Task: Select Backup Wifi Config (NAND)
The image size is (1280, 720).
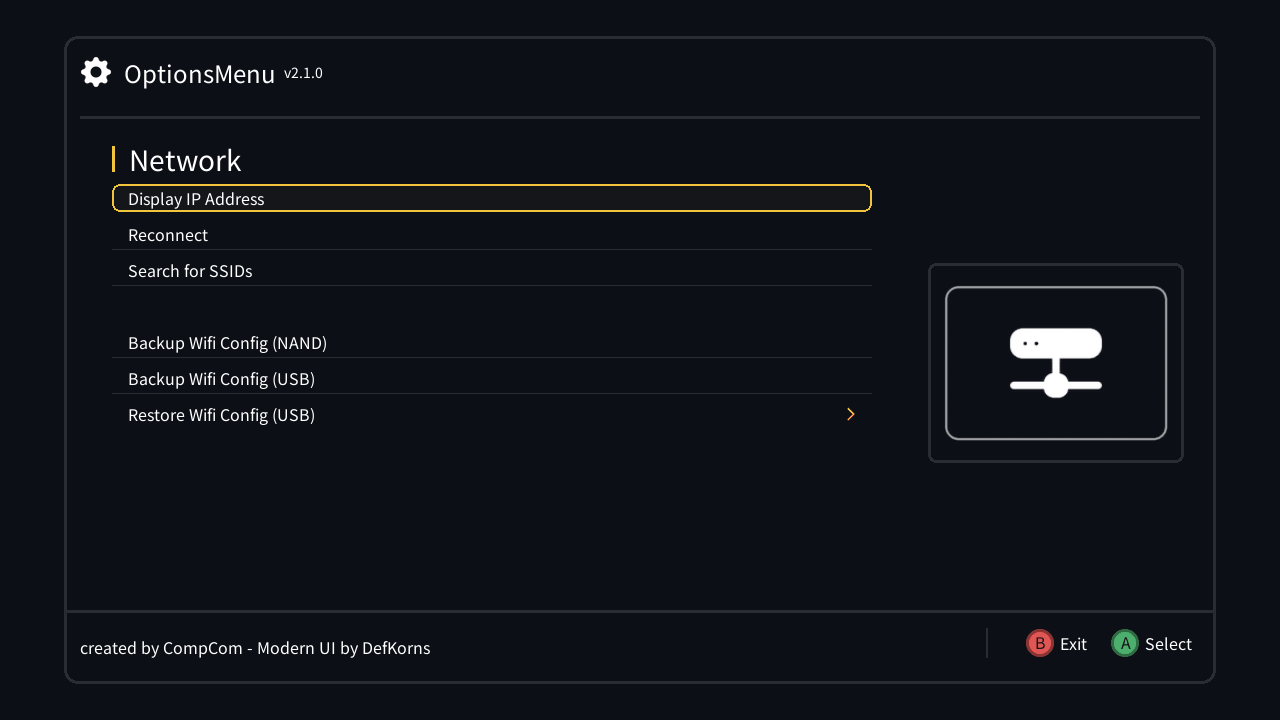Action: (x=492, y=343)
